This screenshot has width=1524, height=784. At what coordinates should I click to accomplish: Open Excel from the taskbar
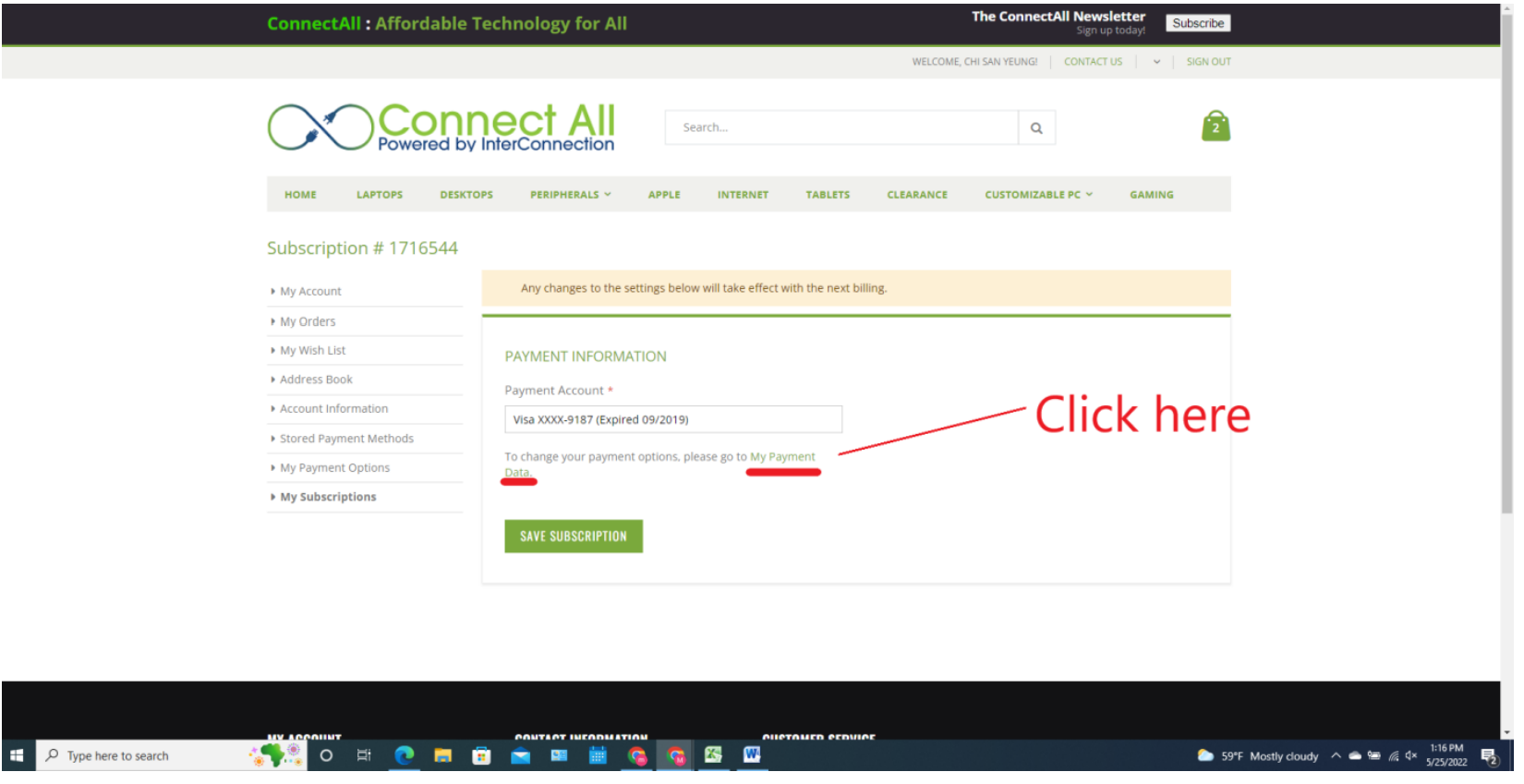(x=713, y=754)
